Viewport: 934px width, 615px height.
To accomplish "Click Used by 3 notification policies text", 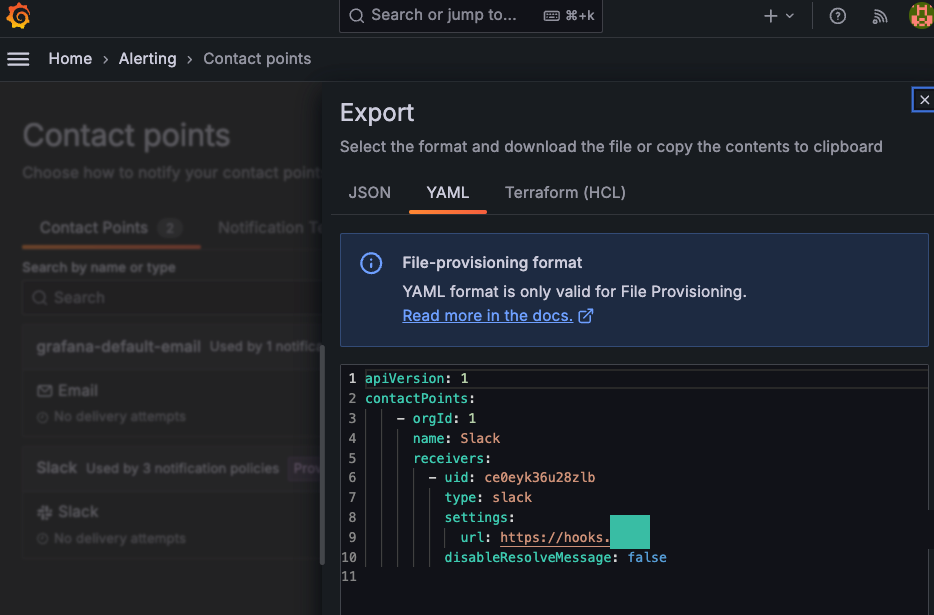I will [x=182, y=469].
